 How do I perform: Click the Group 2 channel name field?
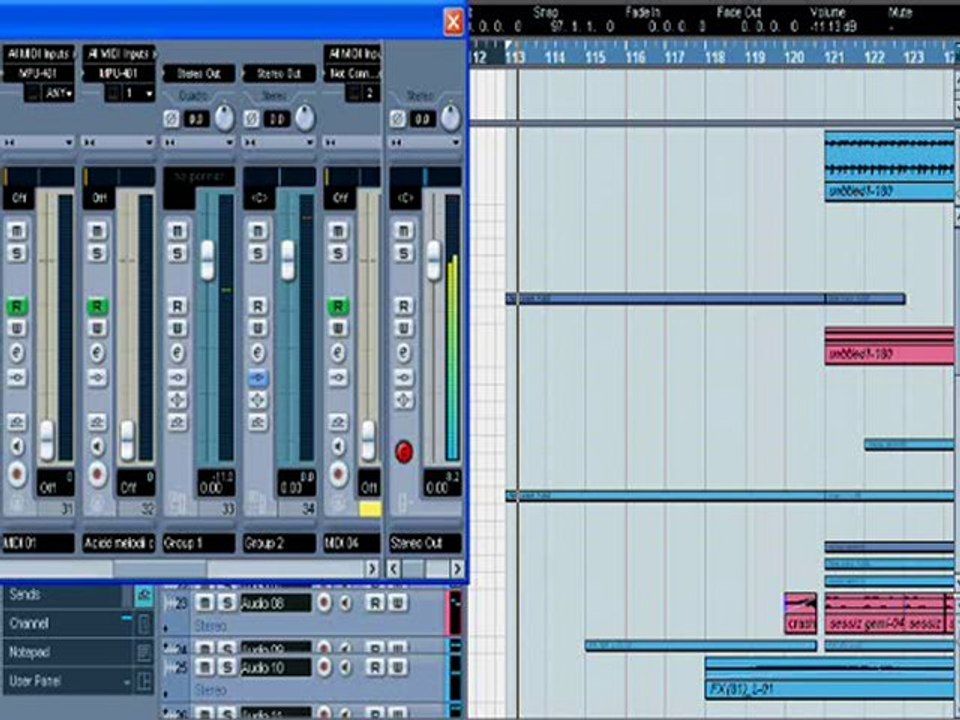click(279, 542)
